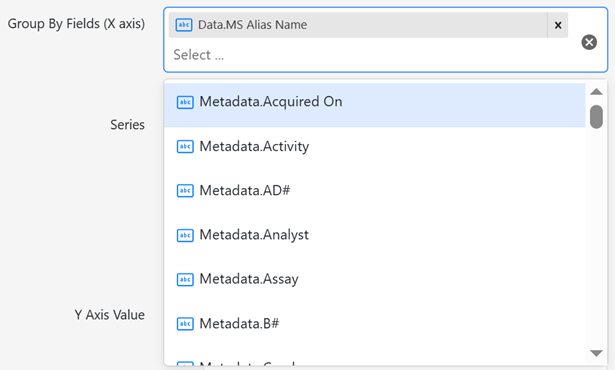Image resolution: width=615 pixels, height=370 pixels.
Task: Click the abc icon on Data.MS Alias Name
Action: (184, 25)
